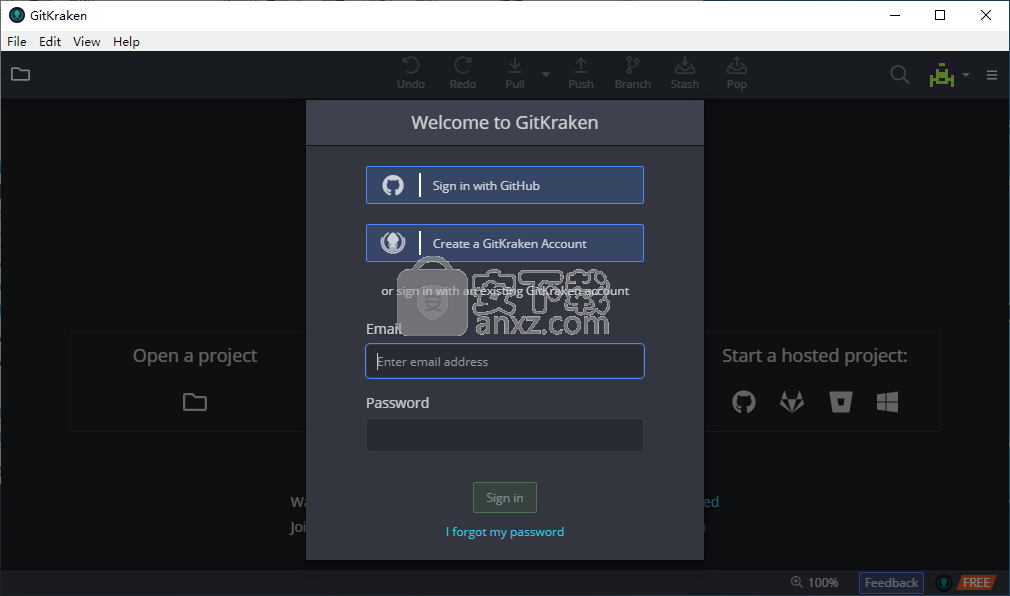The width and height of the screenshot is (1010, 596).
Task: Click the folder icon under Open a project
Action: (x=195, y=402)
